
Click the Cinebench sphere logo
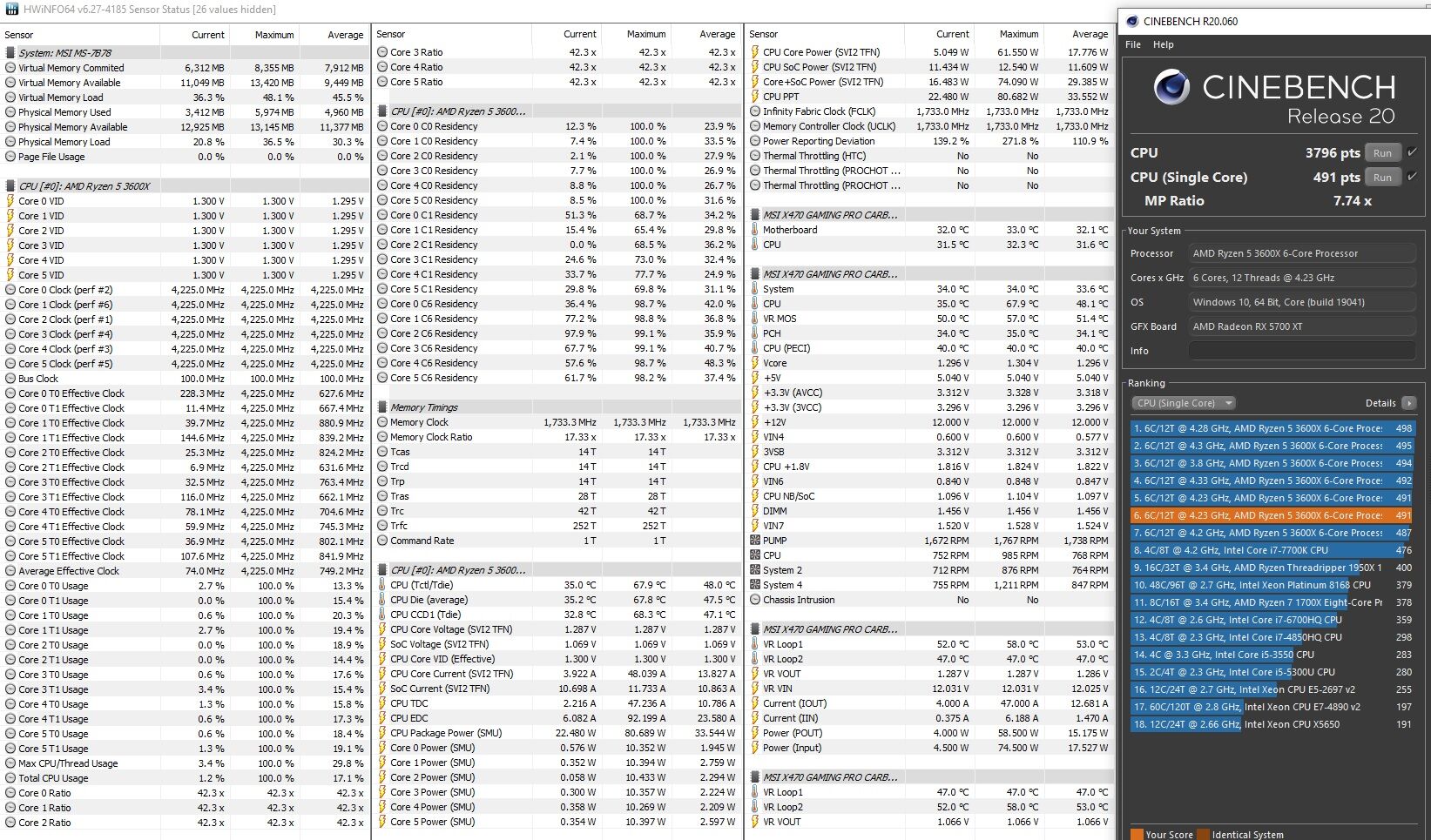[1171, 88]
